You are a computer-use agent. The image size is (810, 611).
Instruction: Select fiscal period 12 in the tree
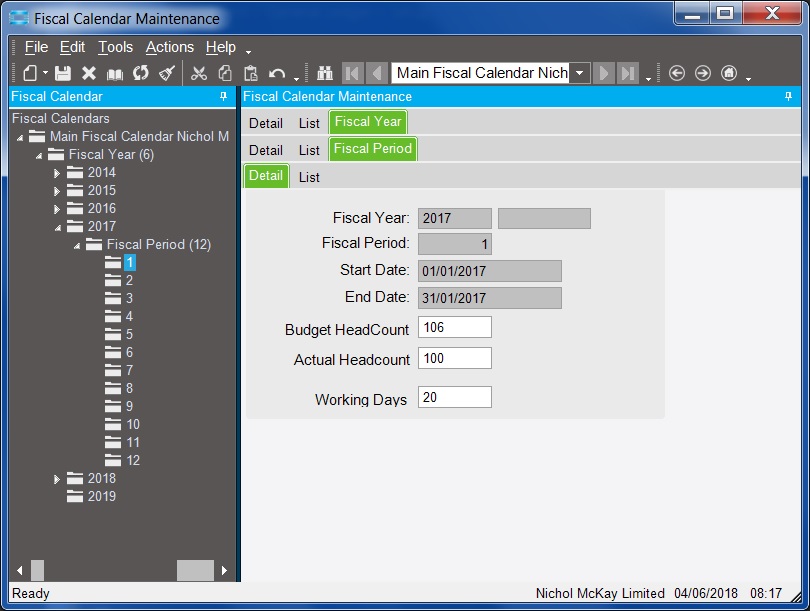[x=133, y=460]
